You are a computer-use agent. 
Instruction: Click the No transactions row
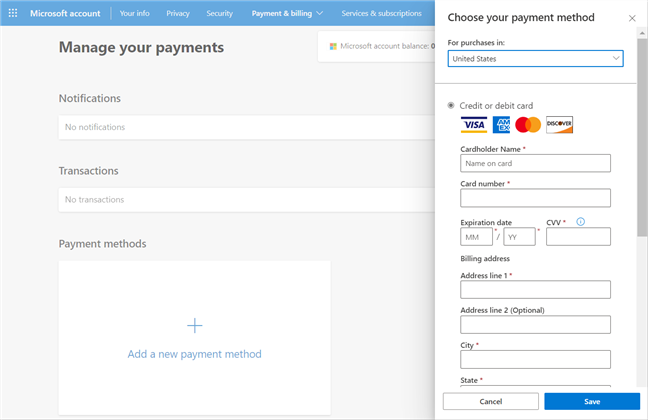[x=247, y=200]
